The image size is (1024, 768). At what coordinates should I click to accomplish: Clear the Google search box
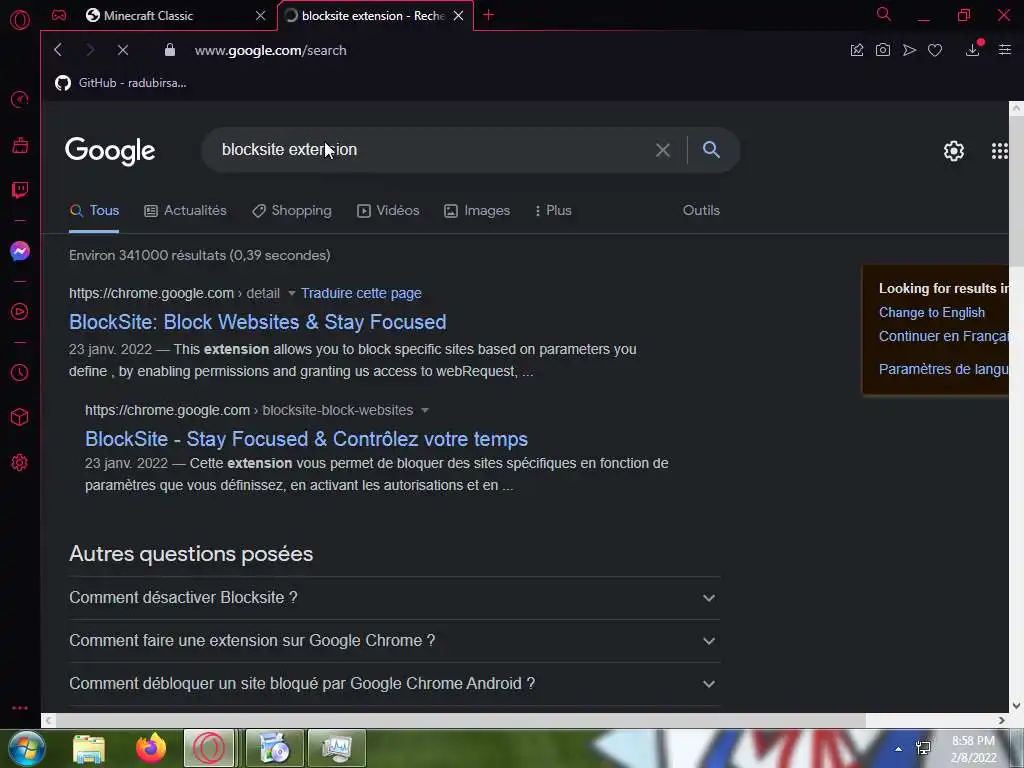(x=662, y=150)
